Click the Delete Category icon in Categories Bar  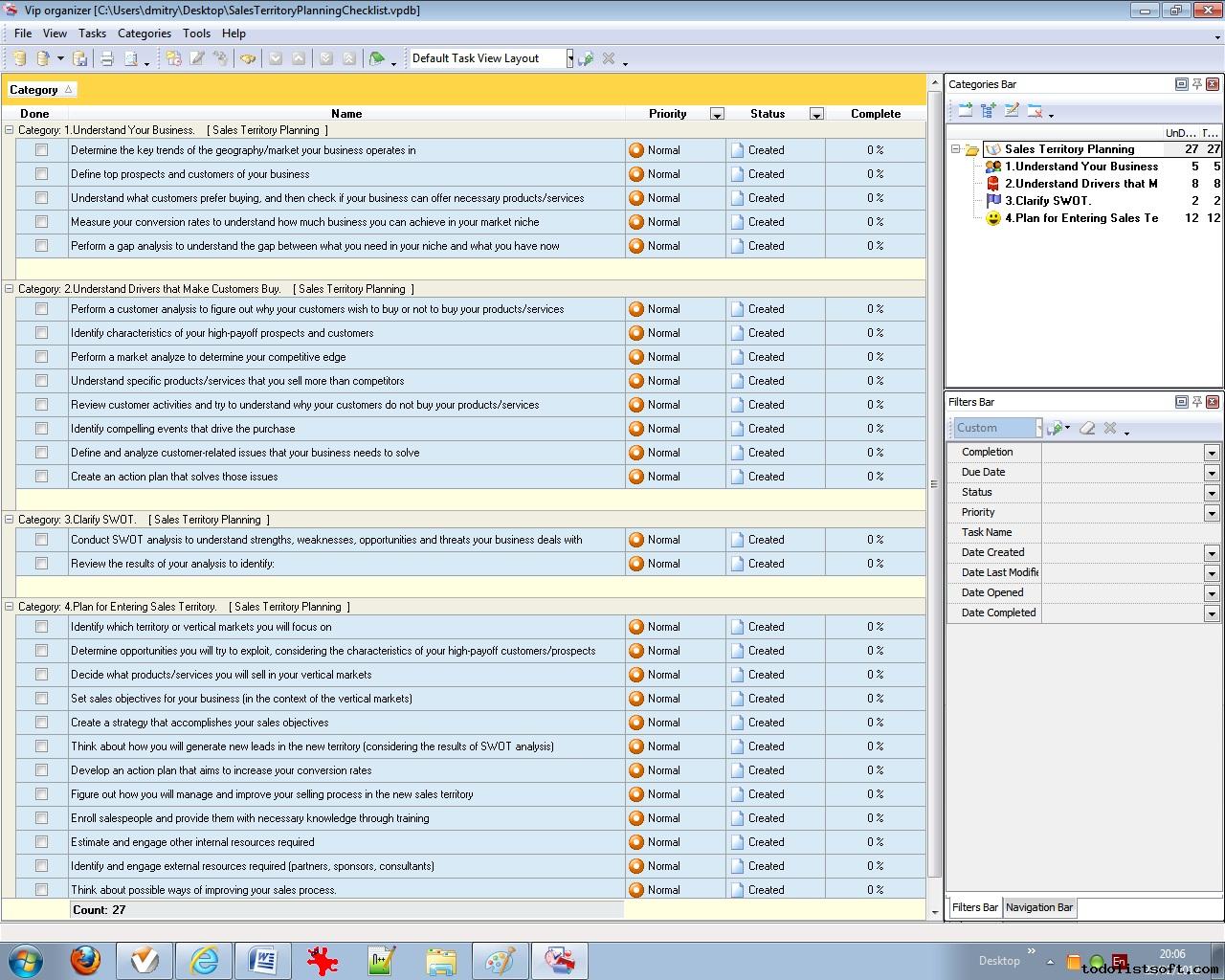[1035, 111]
